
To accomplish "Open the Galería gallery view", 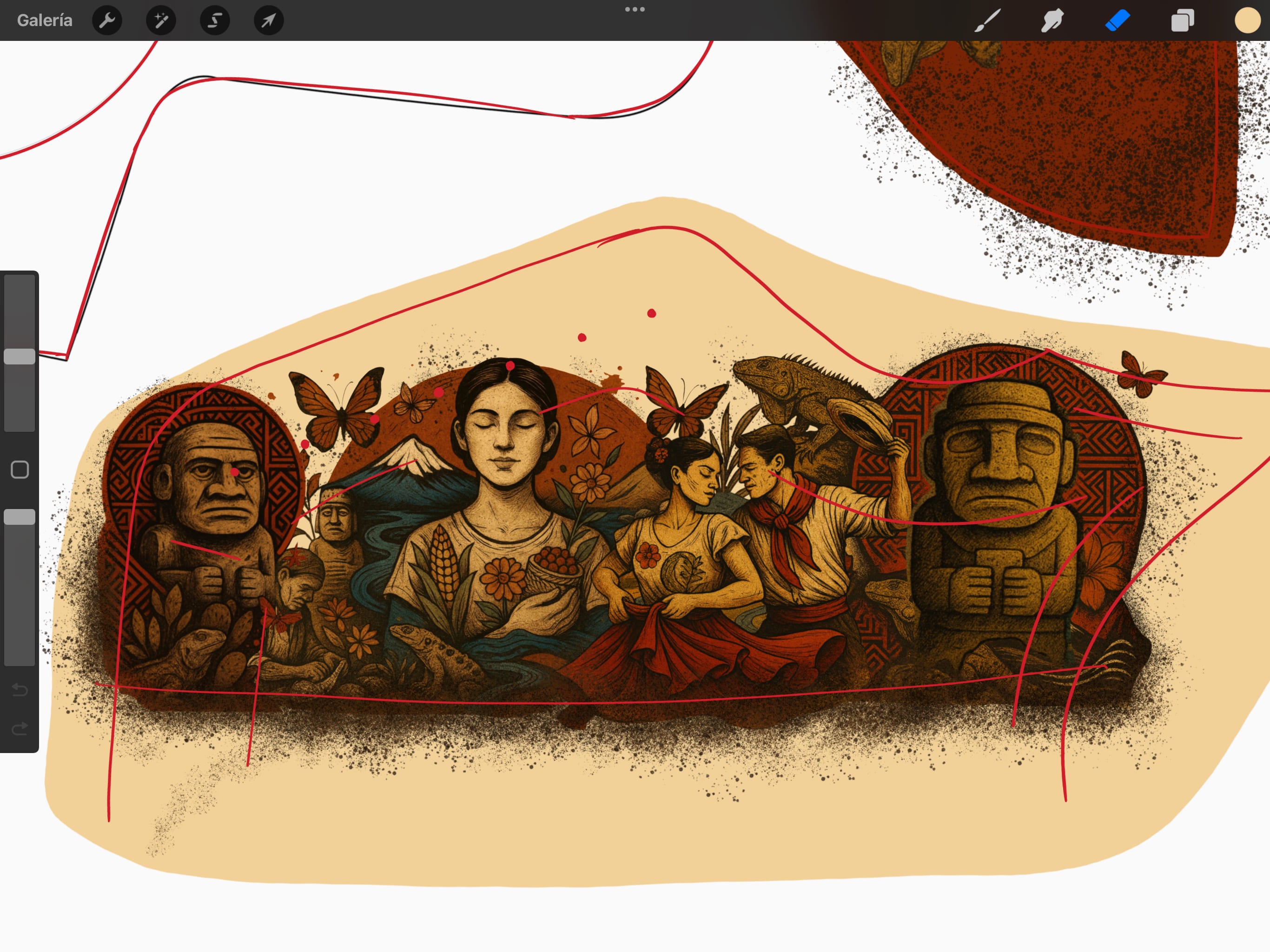I will point(45,20).
